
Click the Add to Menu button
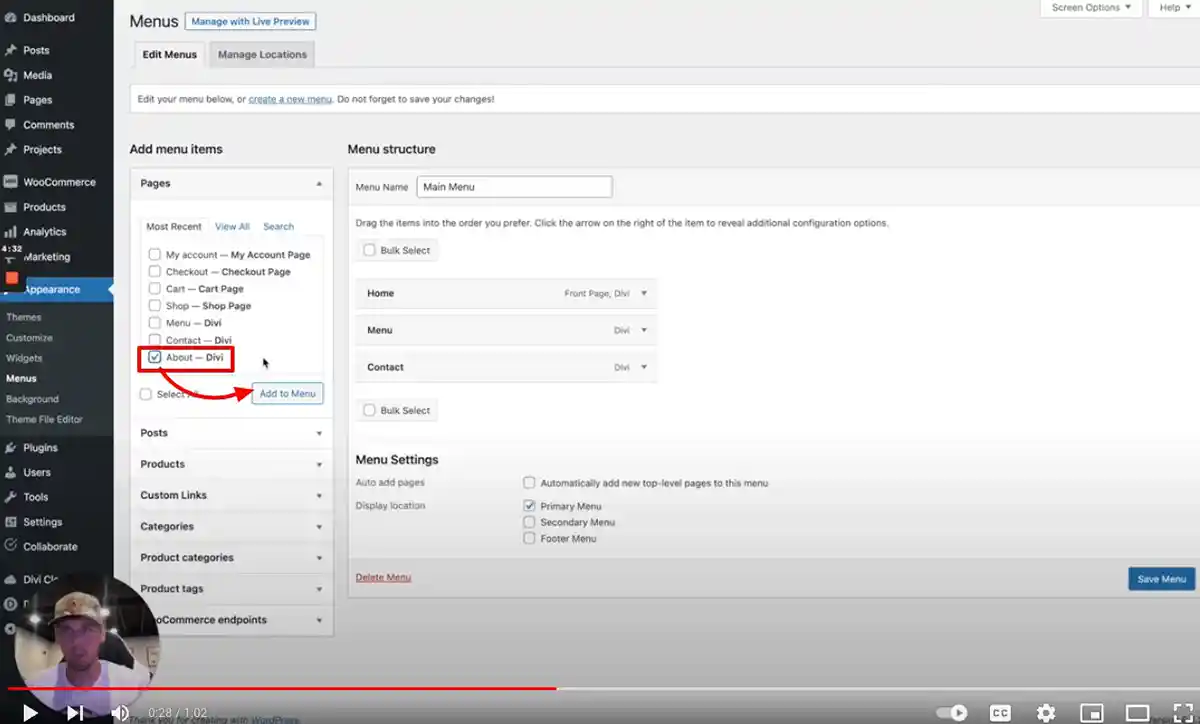(x=287, y=394)
